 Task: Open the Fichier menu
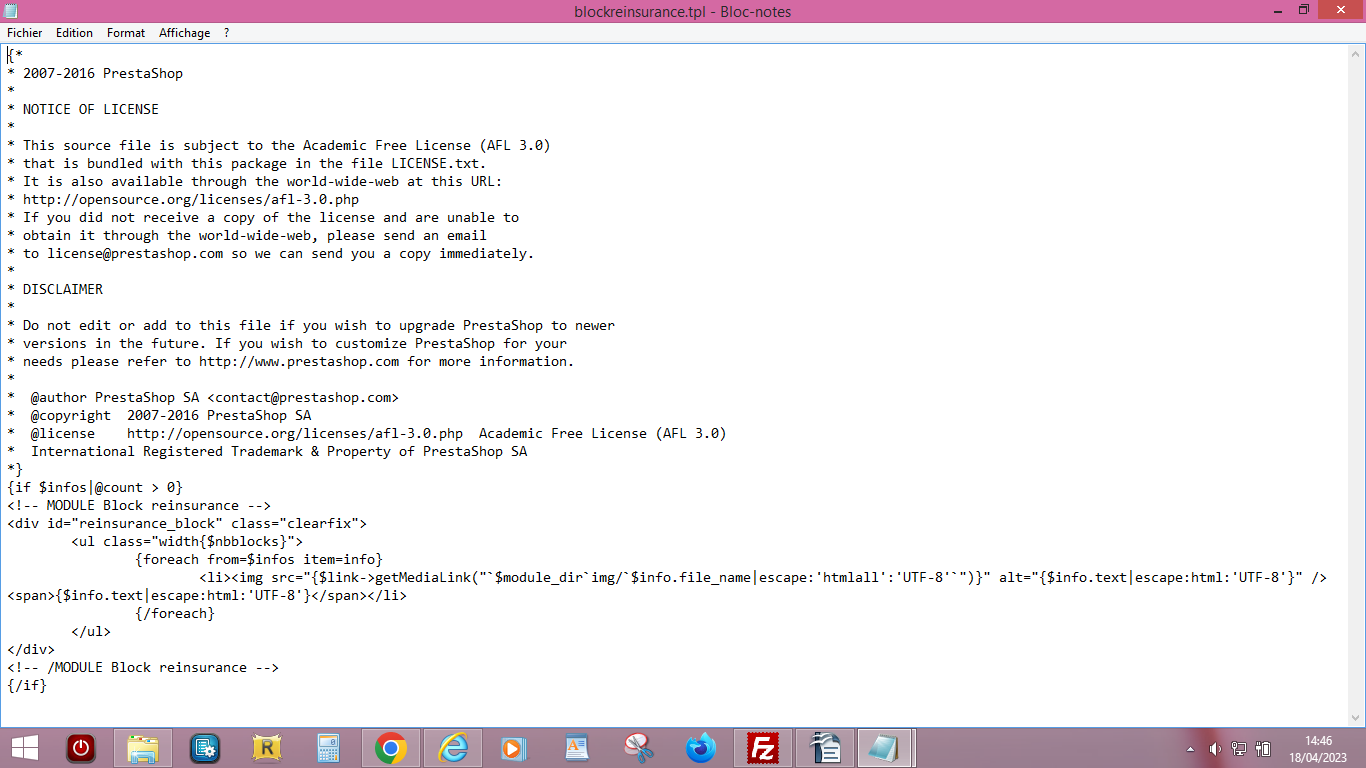25,33
